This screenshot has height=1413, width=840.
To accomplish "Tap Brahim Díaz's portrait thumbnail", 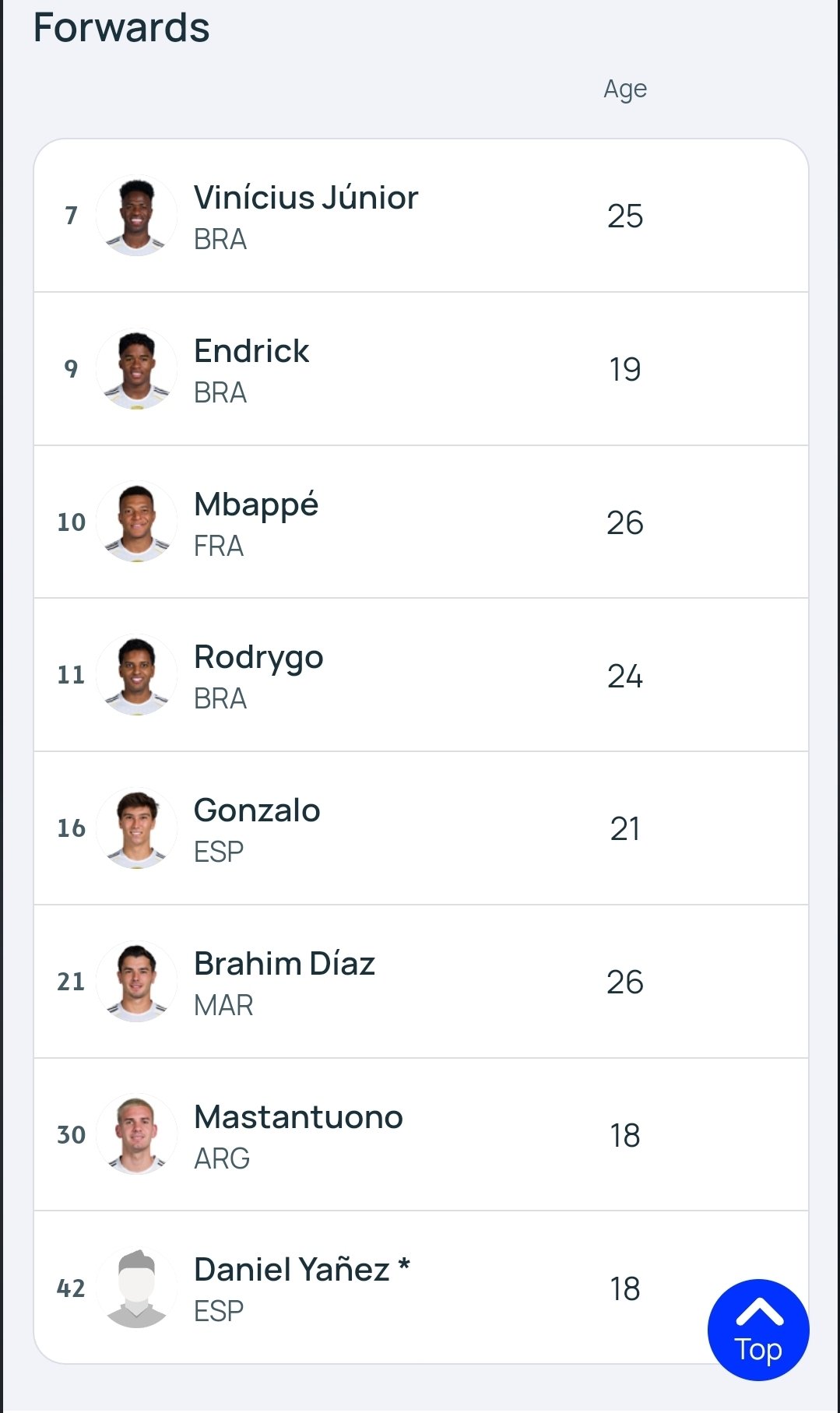I will click(x=136, y=981).
